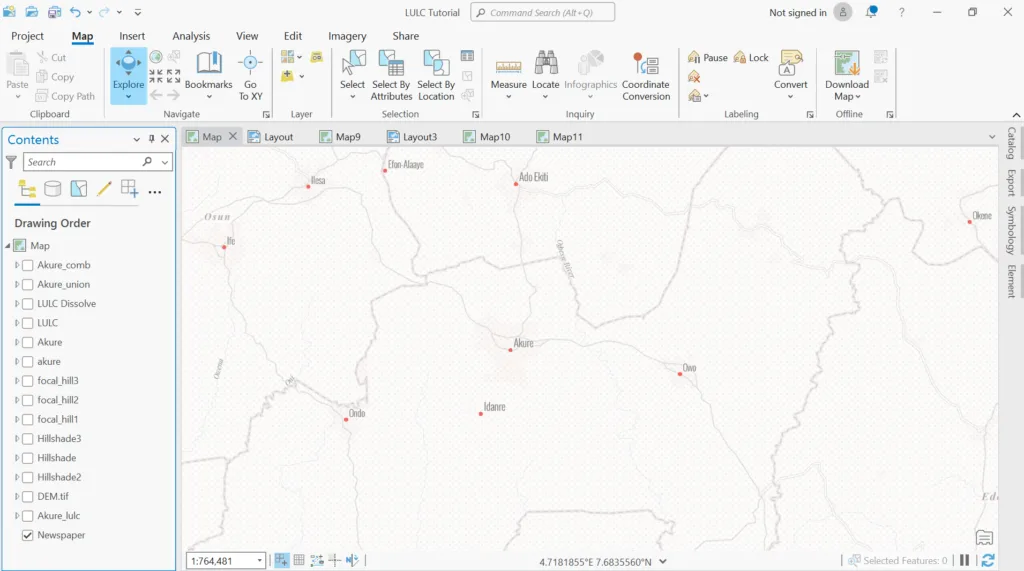This screenshot has width=1024, height=571.
Task: Expand the LULC layer node
Action: coord(17,323)
